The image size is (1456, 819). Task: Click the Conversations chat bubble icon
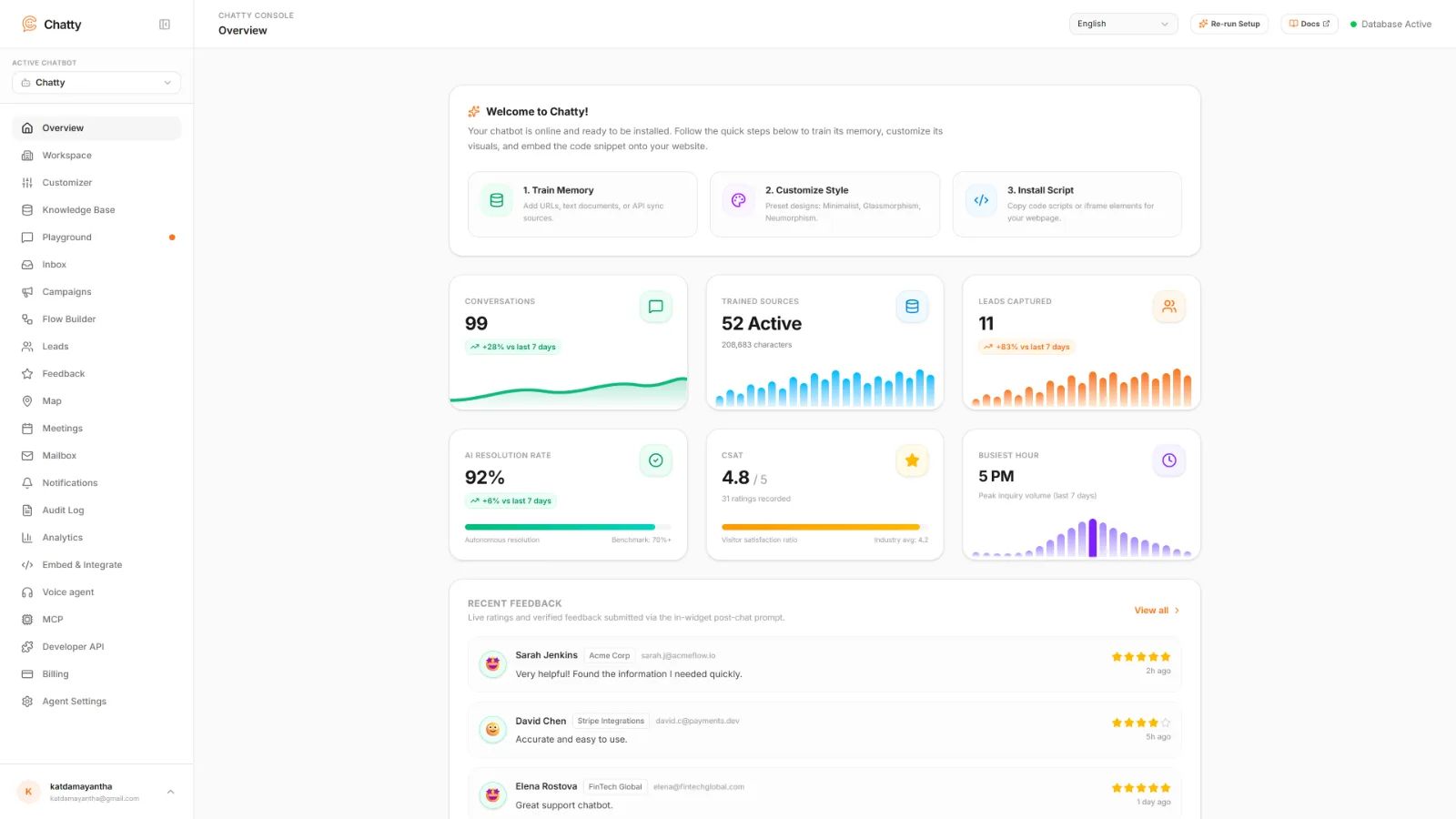pos(655,307)
